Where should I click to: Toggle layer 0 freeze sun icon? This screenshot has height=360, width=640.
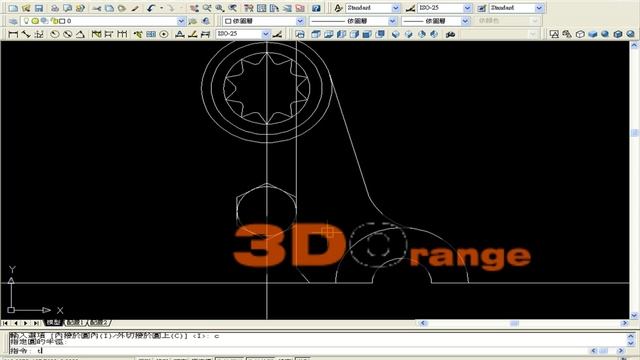pyautogui.click(x=35, y=21)
